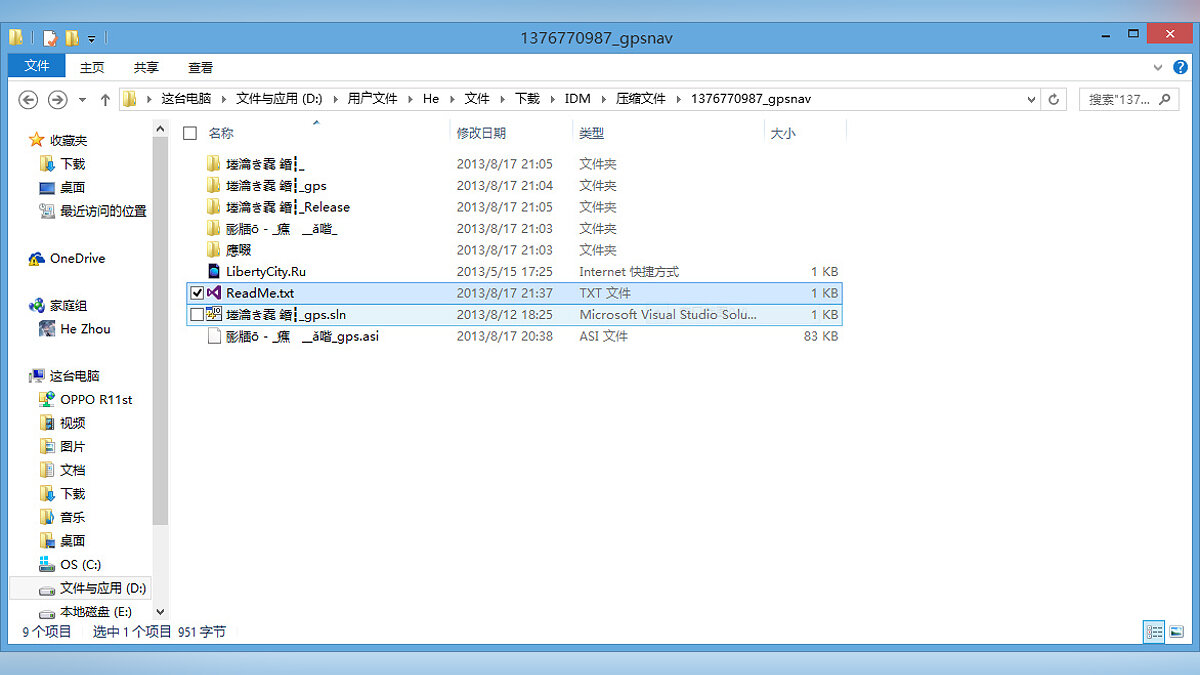The image size is (1200, 675).
Task: Check the _gps.sln file checkbox
Action: coord(196,315)
